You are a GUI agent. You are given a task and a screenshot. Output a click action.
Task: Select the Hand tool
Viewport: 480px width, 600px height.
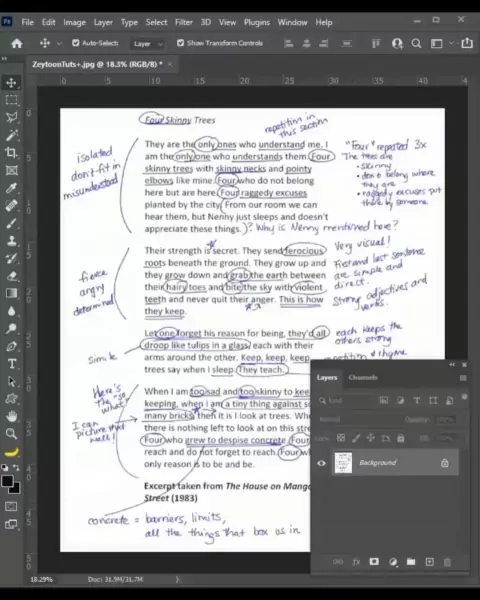pyautogui.click(x=11, y=416)
